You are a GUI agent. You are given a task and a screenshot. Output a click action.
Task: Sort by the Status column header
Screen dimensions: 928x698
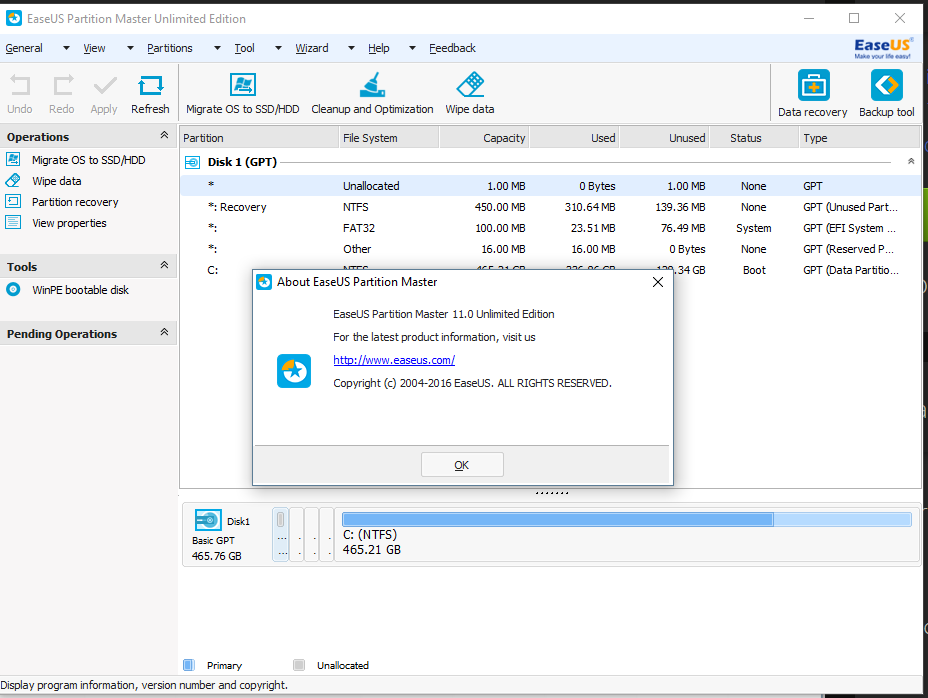(x=755, y=138)
